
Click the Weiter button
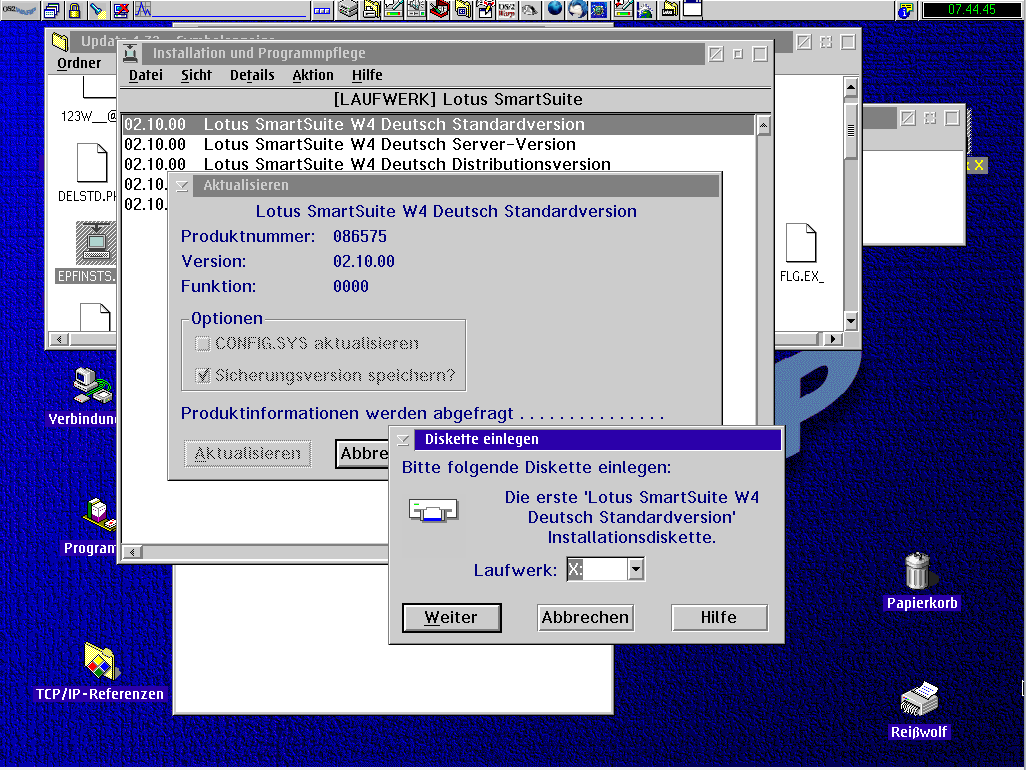[x=451, y=618]
